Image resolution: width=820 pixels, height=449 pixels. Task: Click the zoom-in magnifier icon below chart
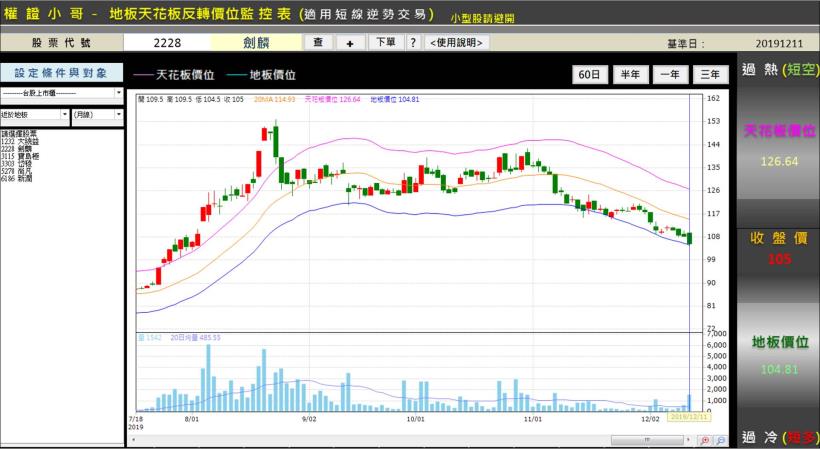[x=704, y=441]
